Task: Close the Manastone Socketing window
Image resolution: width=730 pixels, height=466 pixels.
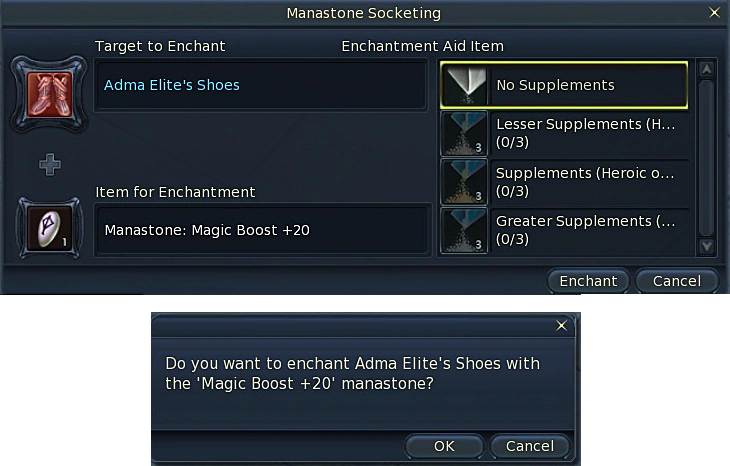Action: coord(714,13)
